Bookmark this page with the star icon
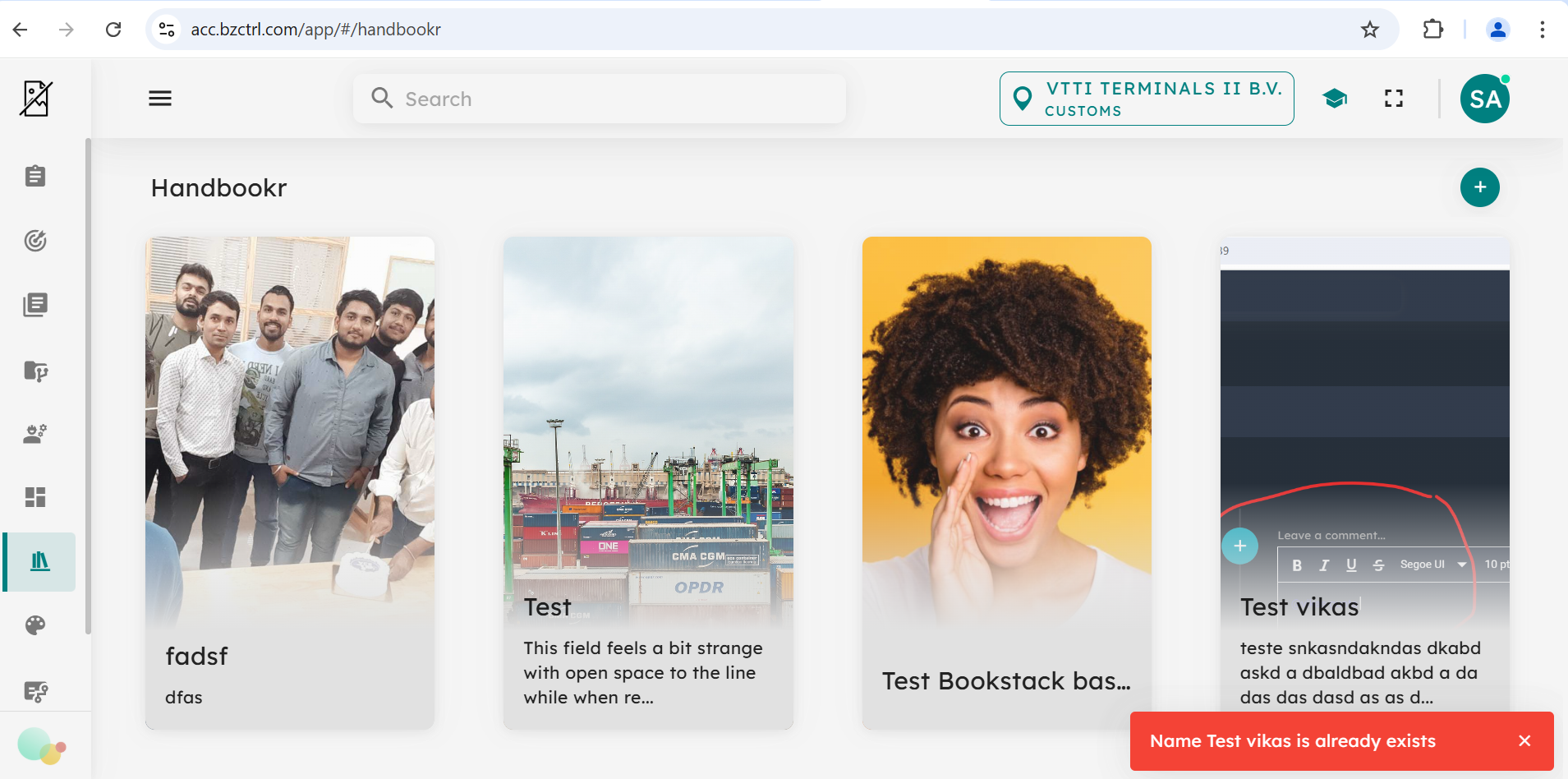The width and height of the screenshot is (1568, 779). pos(1369,30)
